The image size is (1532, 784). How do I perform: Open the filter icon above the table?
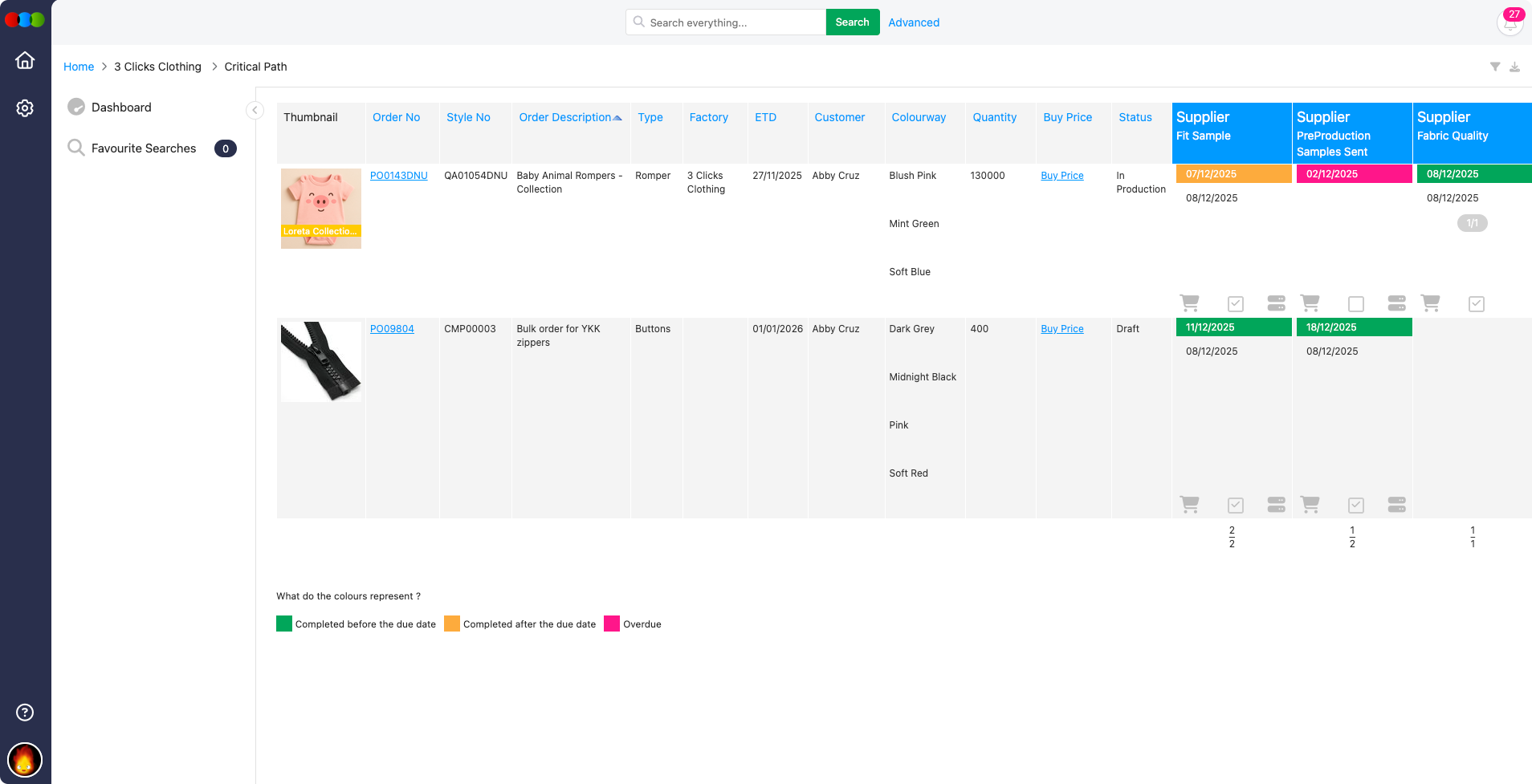click(x=1495, y=67)
